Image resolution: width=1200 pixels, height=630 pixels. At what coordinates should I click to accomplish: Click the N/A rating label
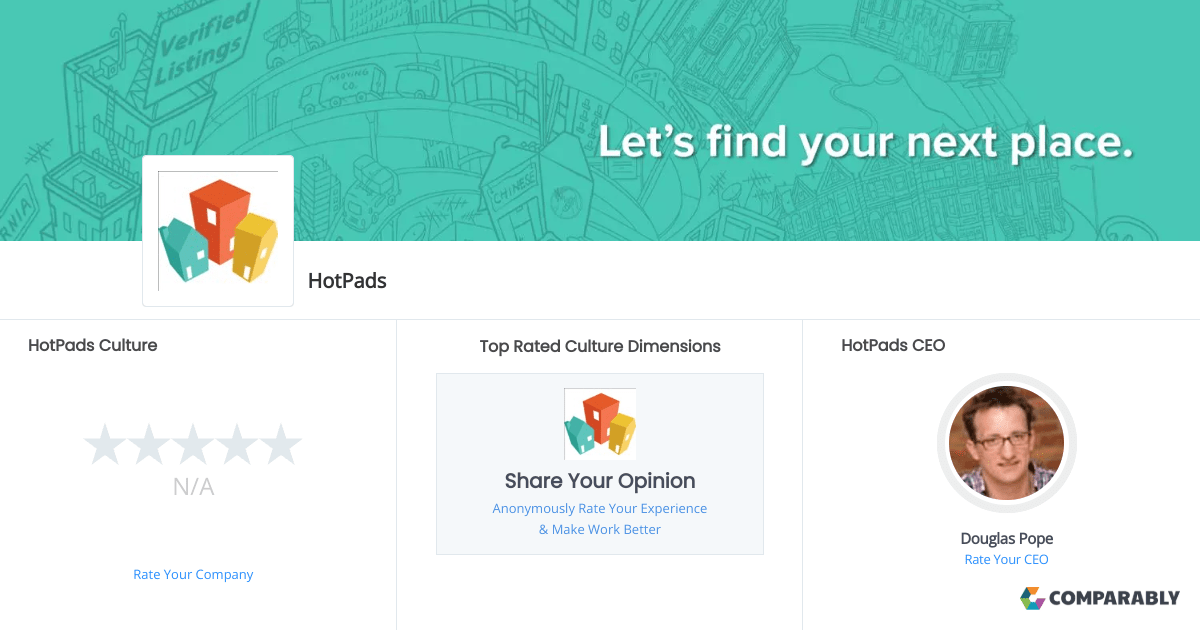pos(193,487)
